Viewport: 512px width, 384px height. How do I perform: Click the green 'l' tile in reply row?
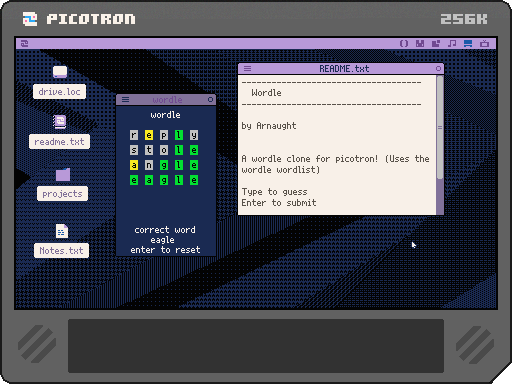click(179, 135)
